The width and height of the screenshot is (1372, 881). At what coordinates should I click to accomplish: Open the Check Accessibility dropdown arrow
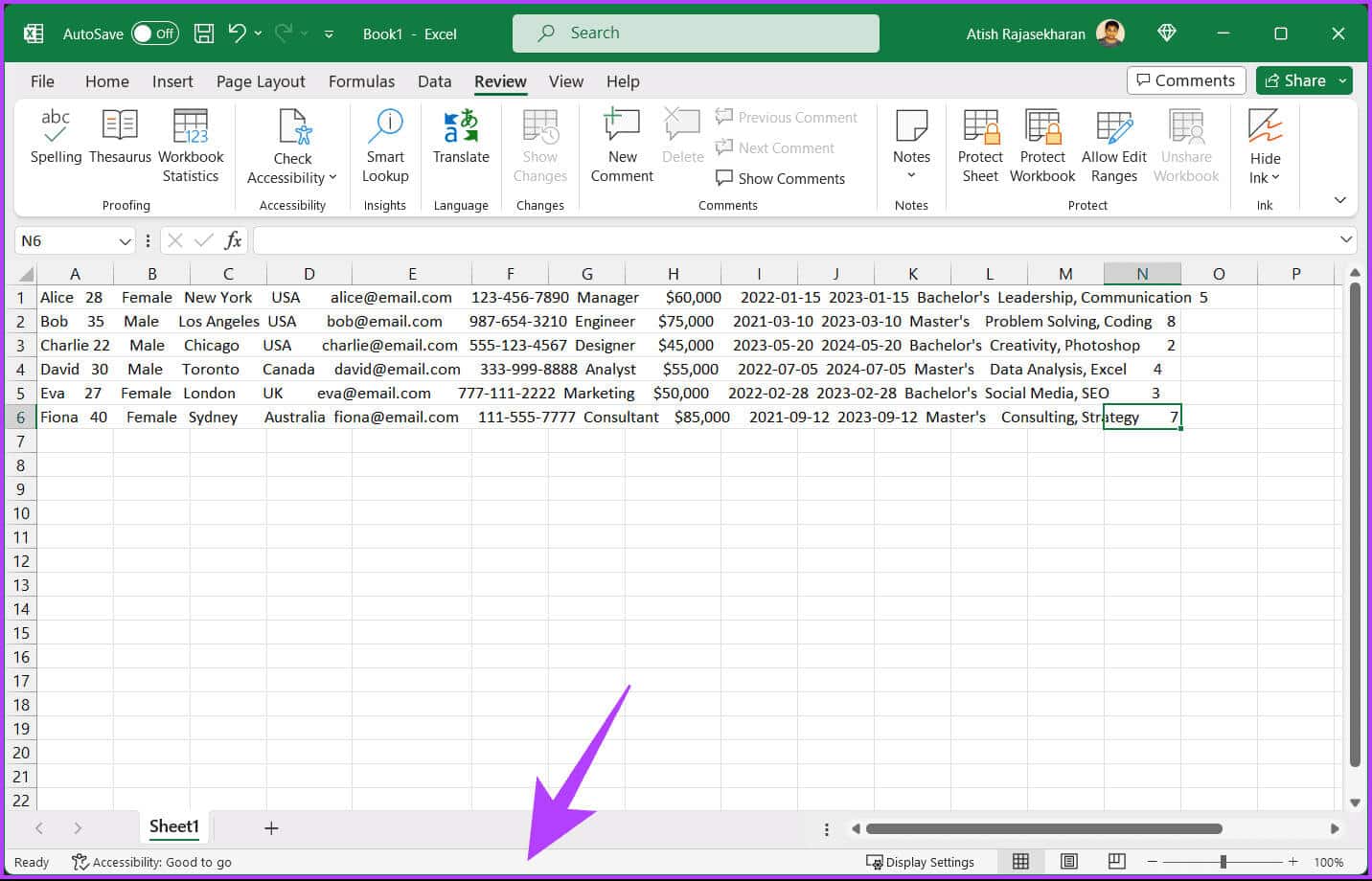tap(332, 177)
